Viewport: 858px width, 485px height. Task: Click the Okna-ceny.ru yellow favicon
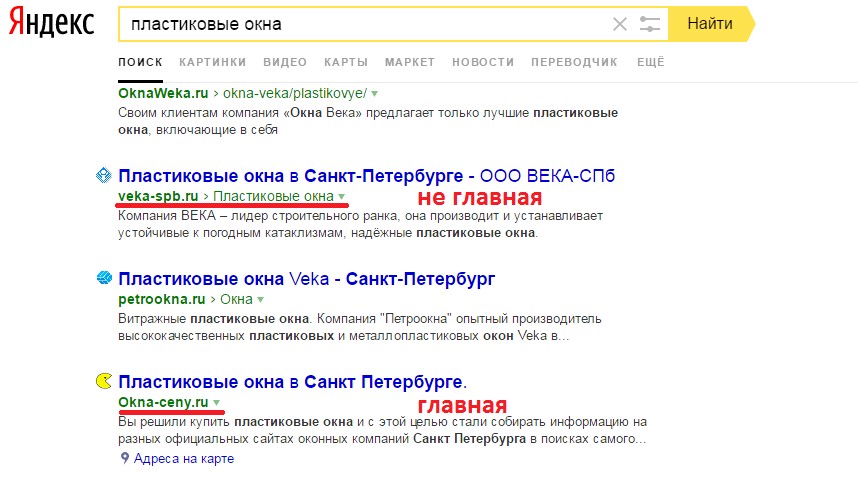pos(104,380)
